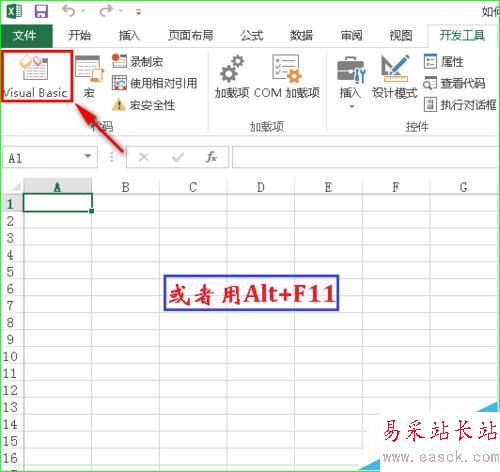Switch to the Formulas (公式) tab
The width and height of the screenshot is (500, 472).
click(x=252, y=35)
